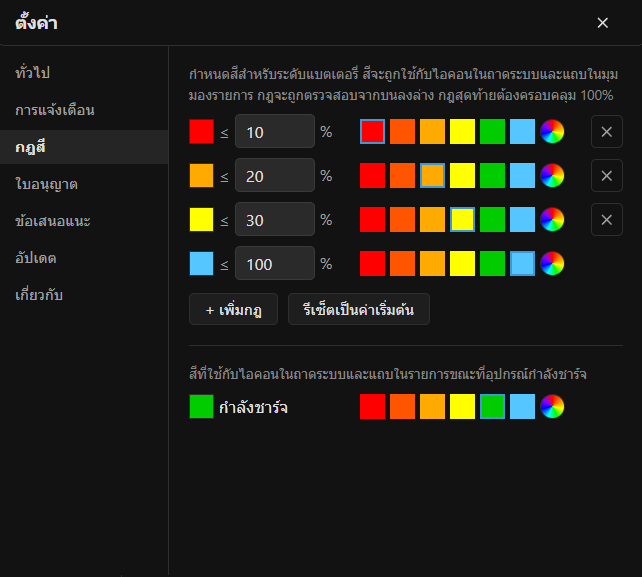Pick light blue palette swatch in 20% row
The image size is (642, 577).
click(x=522, y=176)
